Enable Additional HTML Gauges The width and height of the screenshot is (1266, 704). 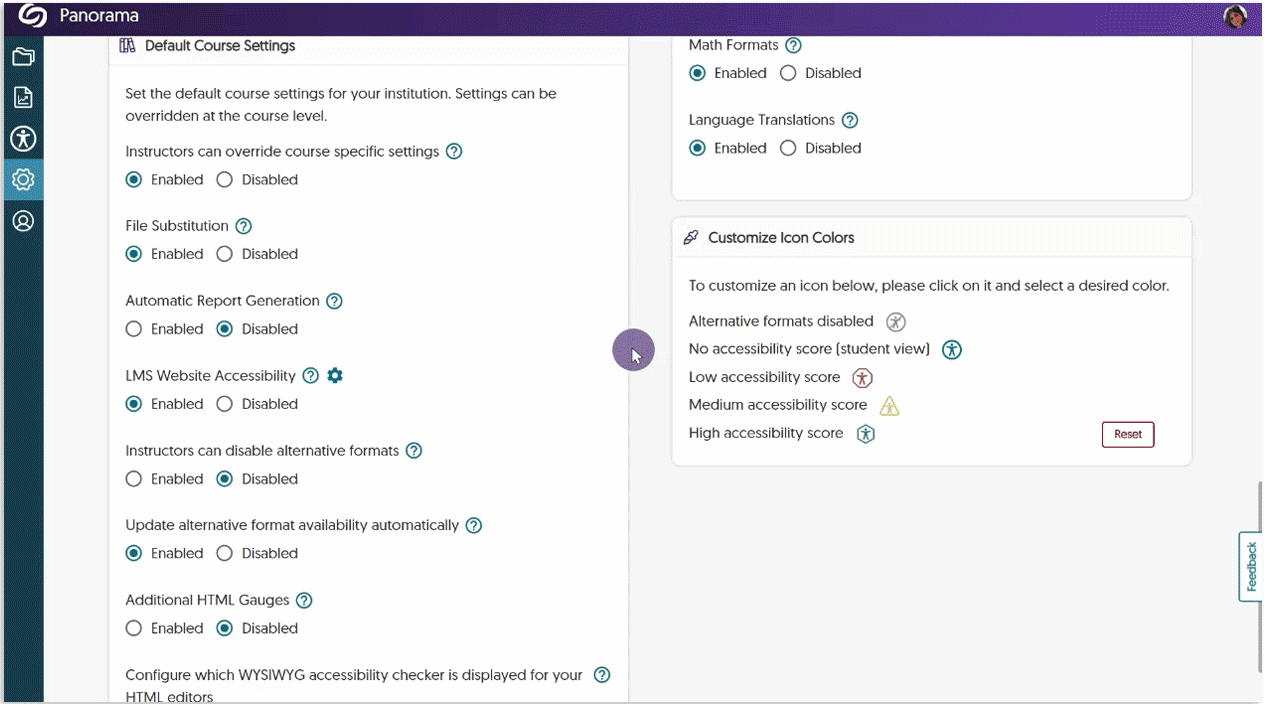tap(134, 628)
